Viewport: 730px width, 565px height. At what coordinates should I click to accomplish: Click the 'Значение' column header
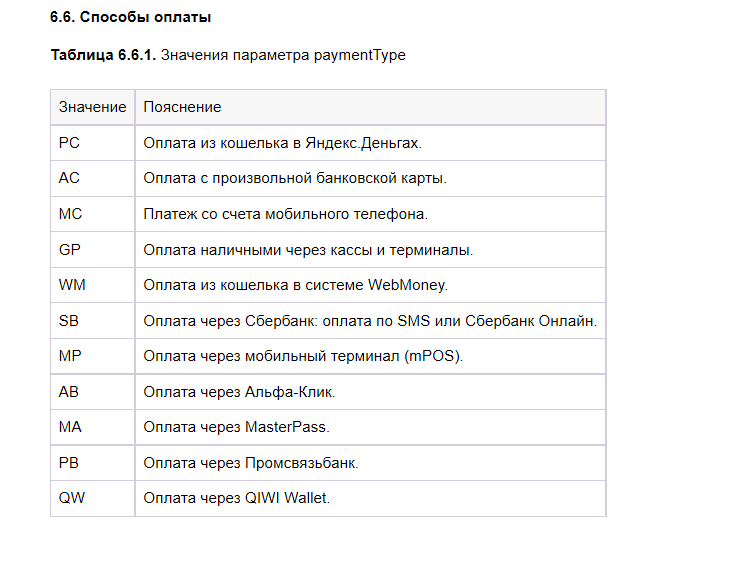92,107
